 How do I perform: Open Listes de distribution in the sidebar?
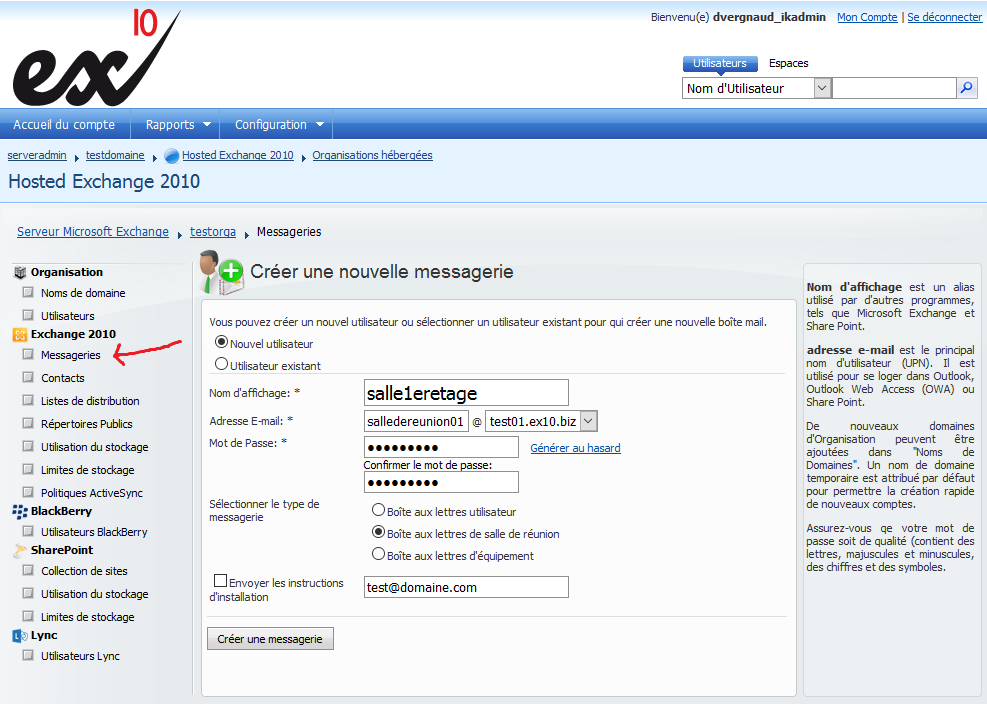pos(90,401)
